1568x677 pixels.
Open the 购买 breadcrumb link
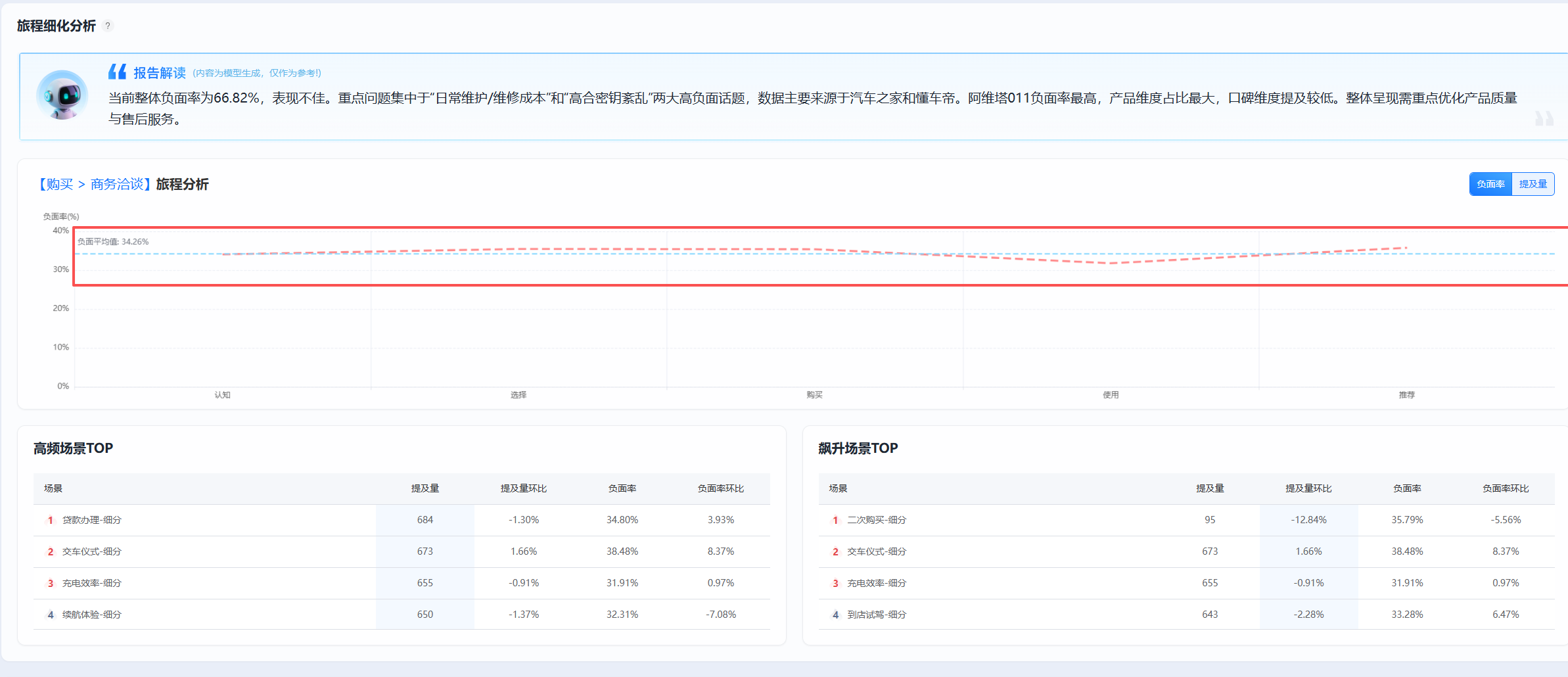click(x=60, y=184)
